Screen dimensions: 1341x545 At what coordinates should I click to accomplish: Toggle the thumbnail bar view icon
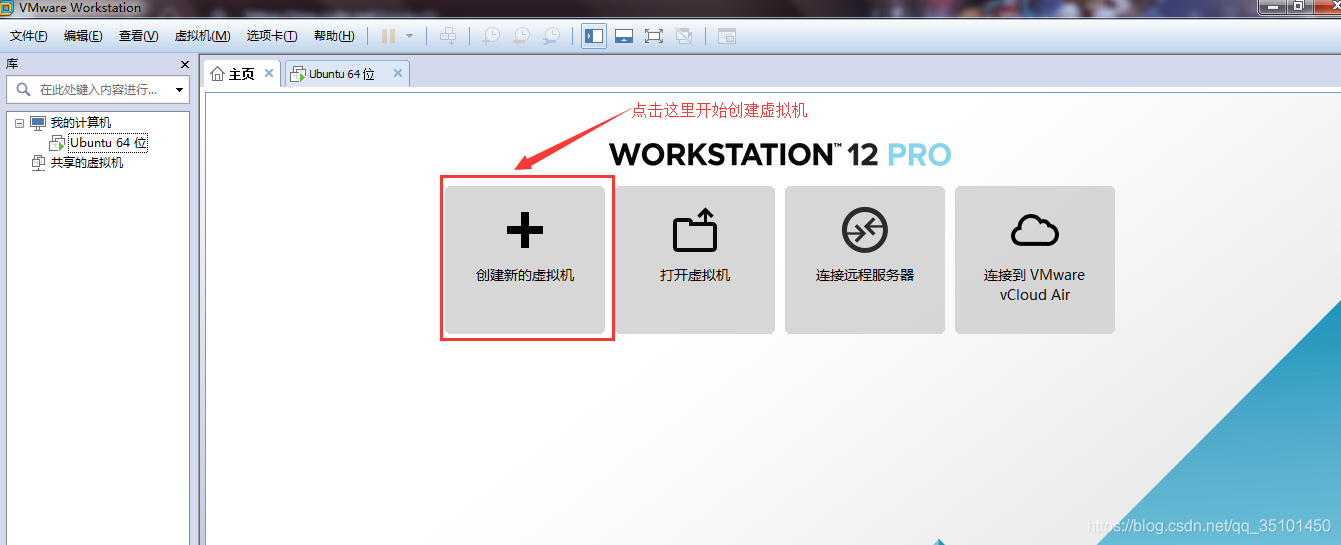click(624, 36)
